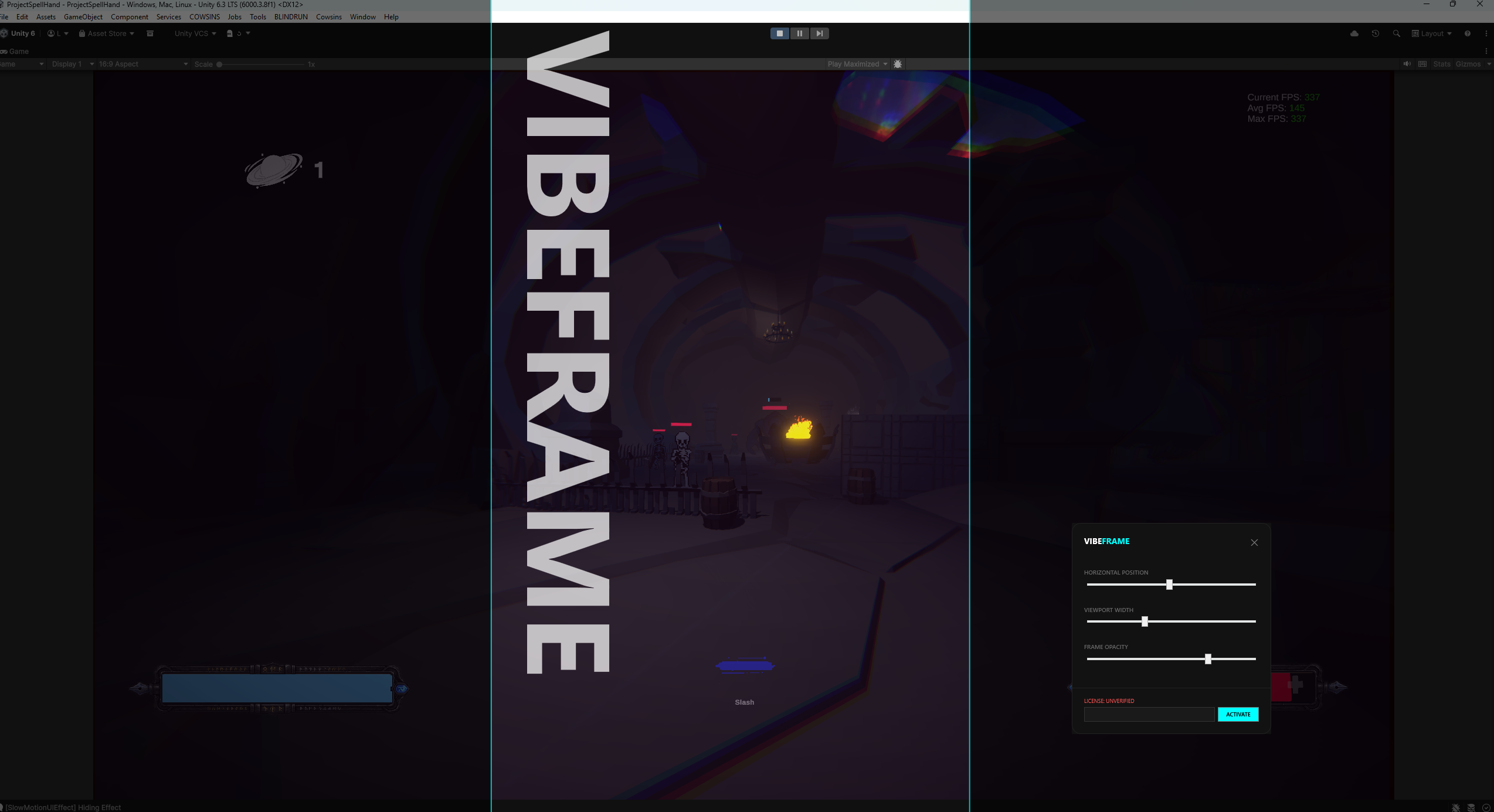Click the license key input field

pos(1149,714)
